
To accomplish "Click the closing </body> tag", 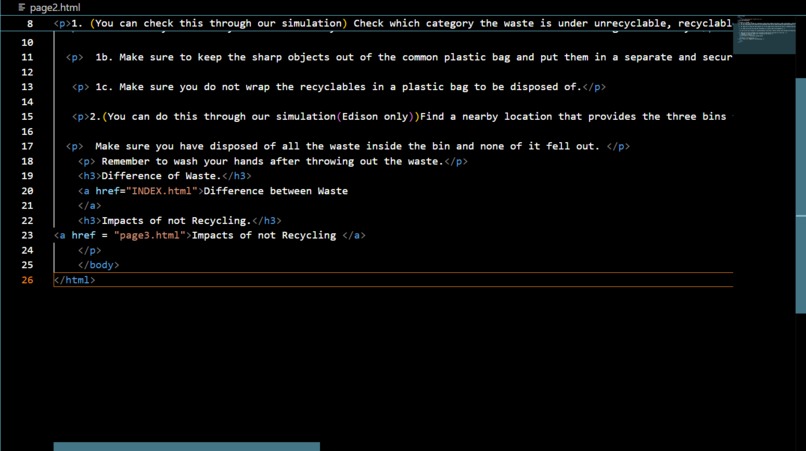I will [99, 265].
